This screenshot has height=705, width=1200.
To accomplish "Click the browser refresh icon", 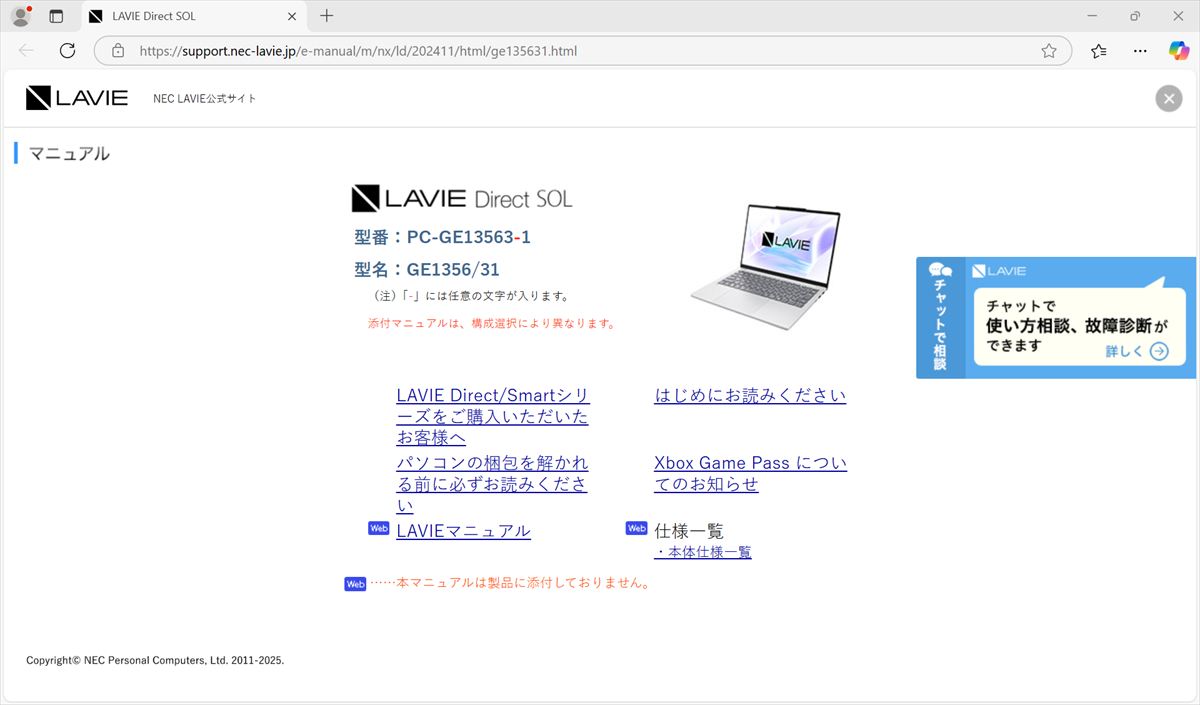I will 67,51.
